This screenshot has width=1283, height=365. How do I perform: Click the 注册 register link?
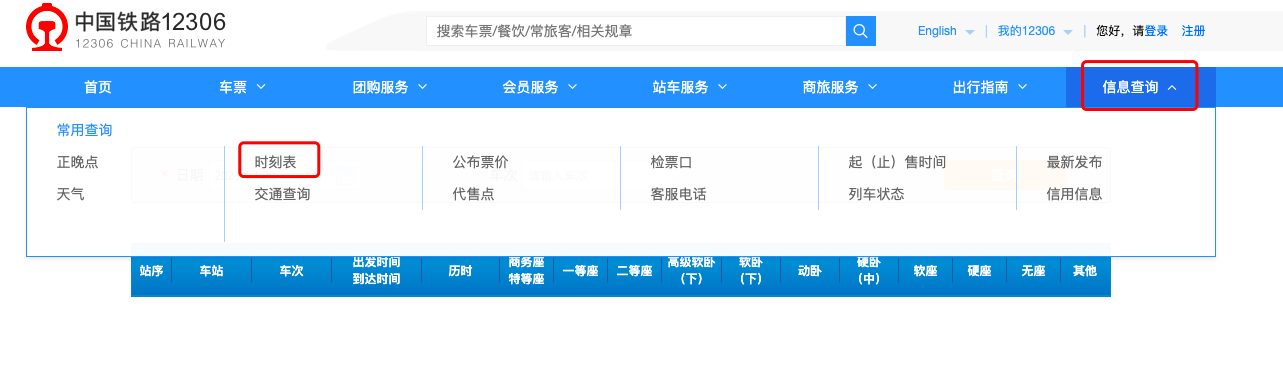[x=1193, y=31]
